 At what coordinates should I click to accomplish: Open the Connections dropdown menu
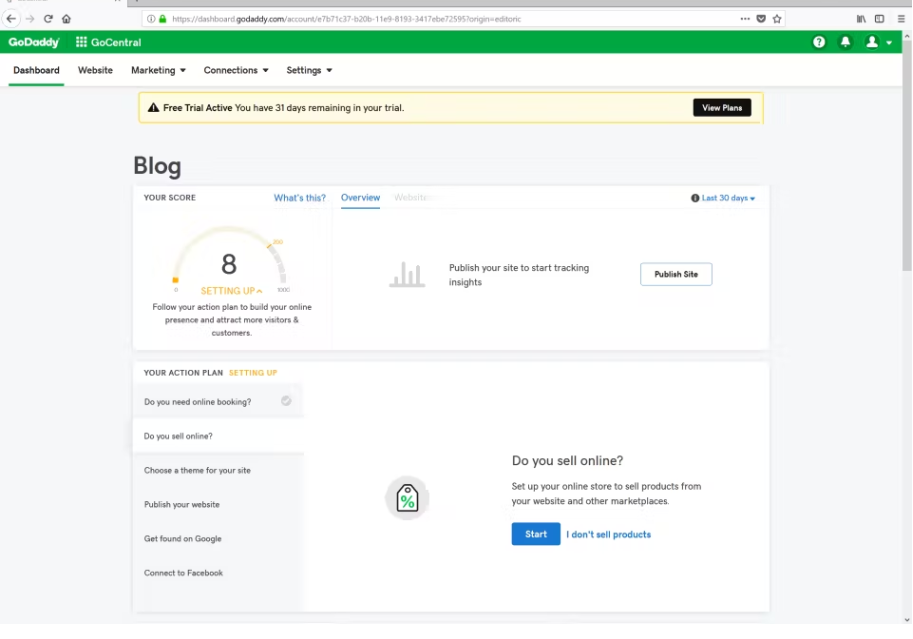(x=236, y=70)
